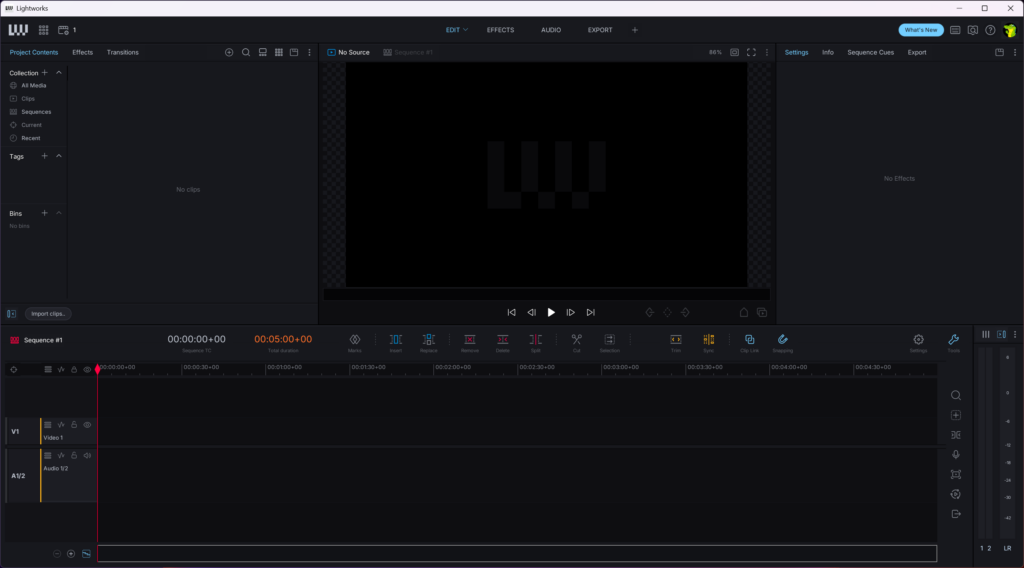This screenshot has width=1024, height=568.
Task: Open the viewer zoom percentage dropdown
Action: click(x=715, y=52)
